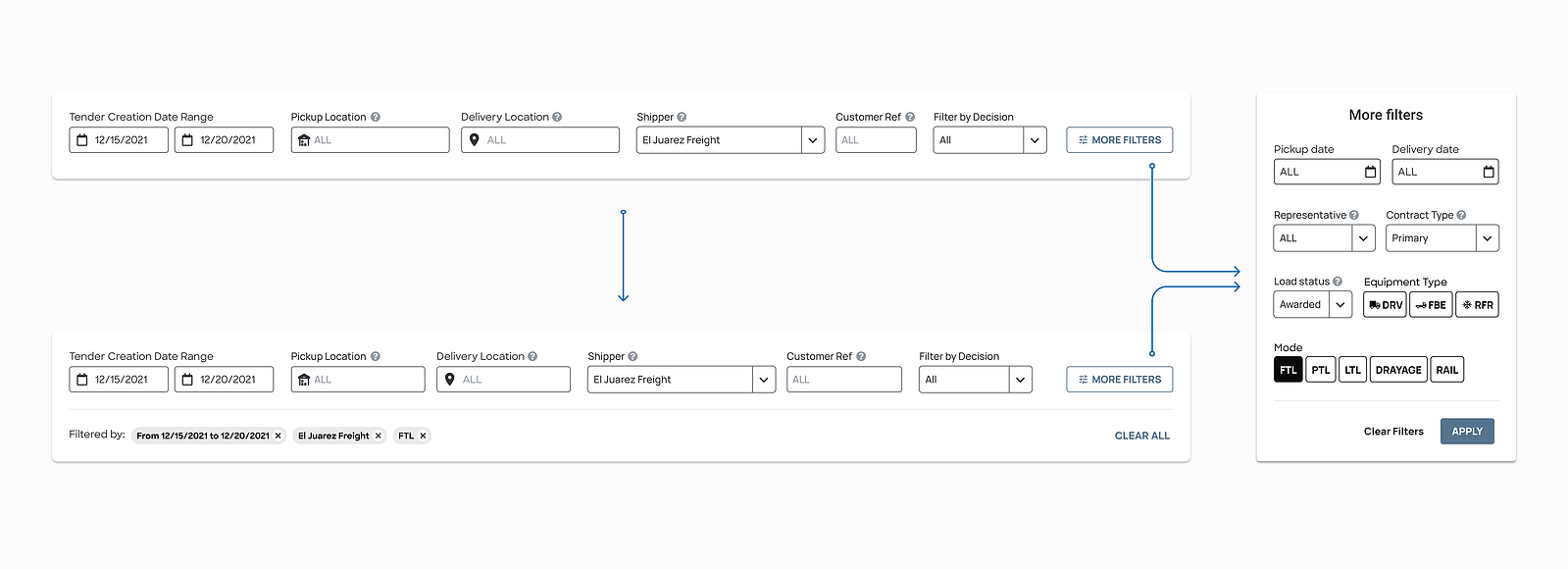
Task: Open Delivery date calendar icon in More filters
Action: (1489, 172)
